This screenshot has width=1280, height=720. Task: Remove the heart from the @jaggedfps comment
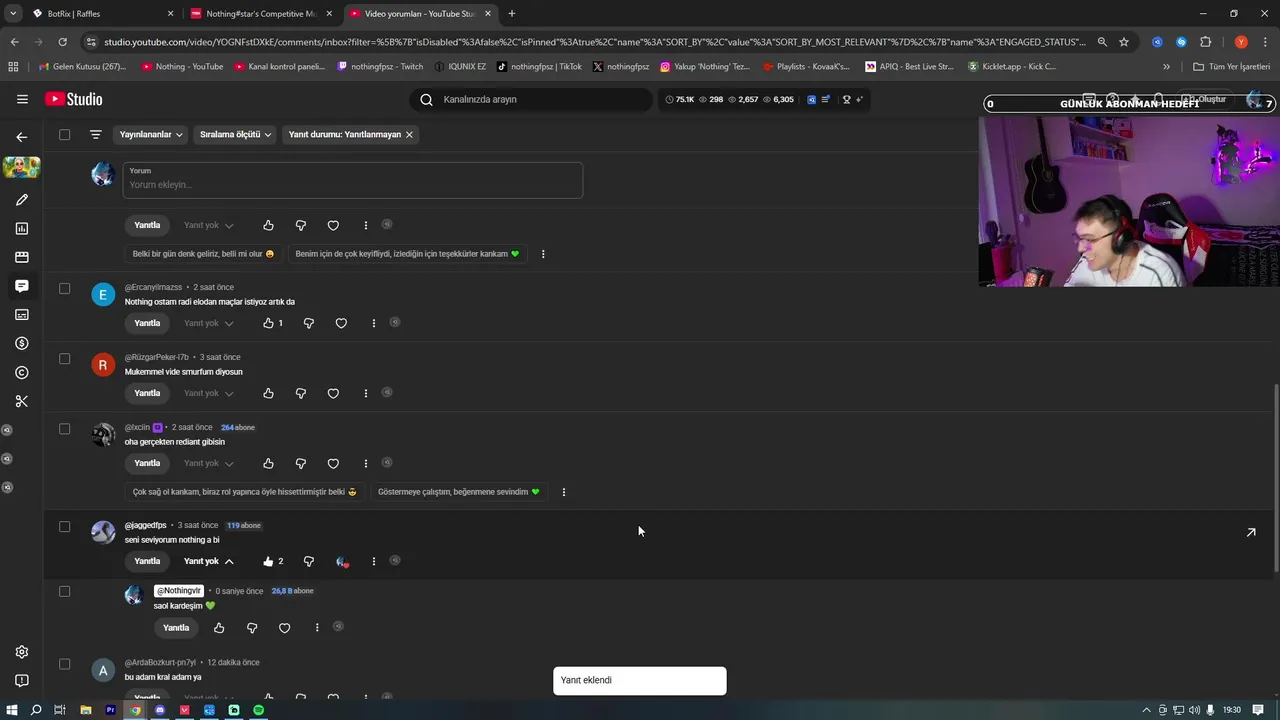342,561
